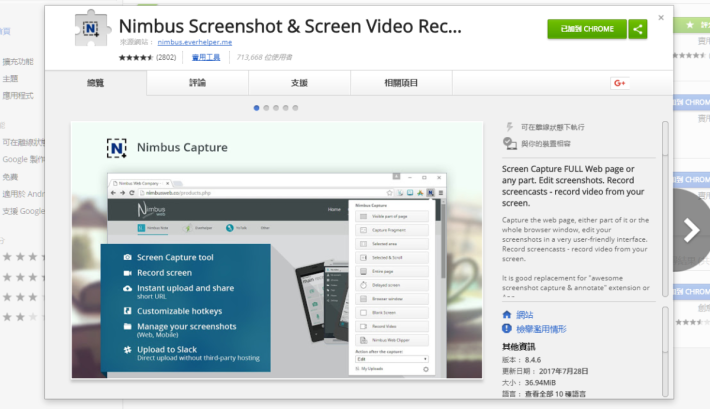Screen dimensions: 710x409
Task: Click 免費 filter in background sidebar
Action: (10, 177)
